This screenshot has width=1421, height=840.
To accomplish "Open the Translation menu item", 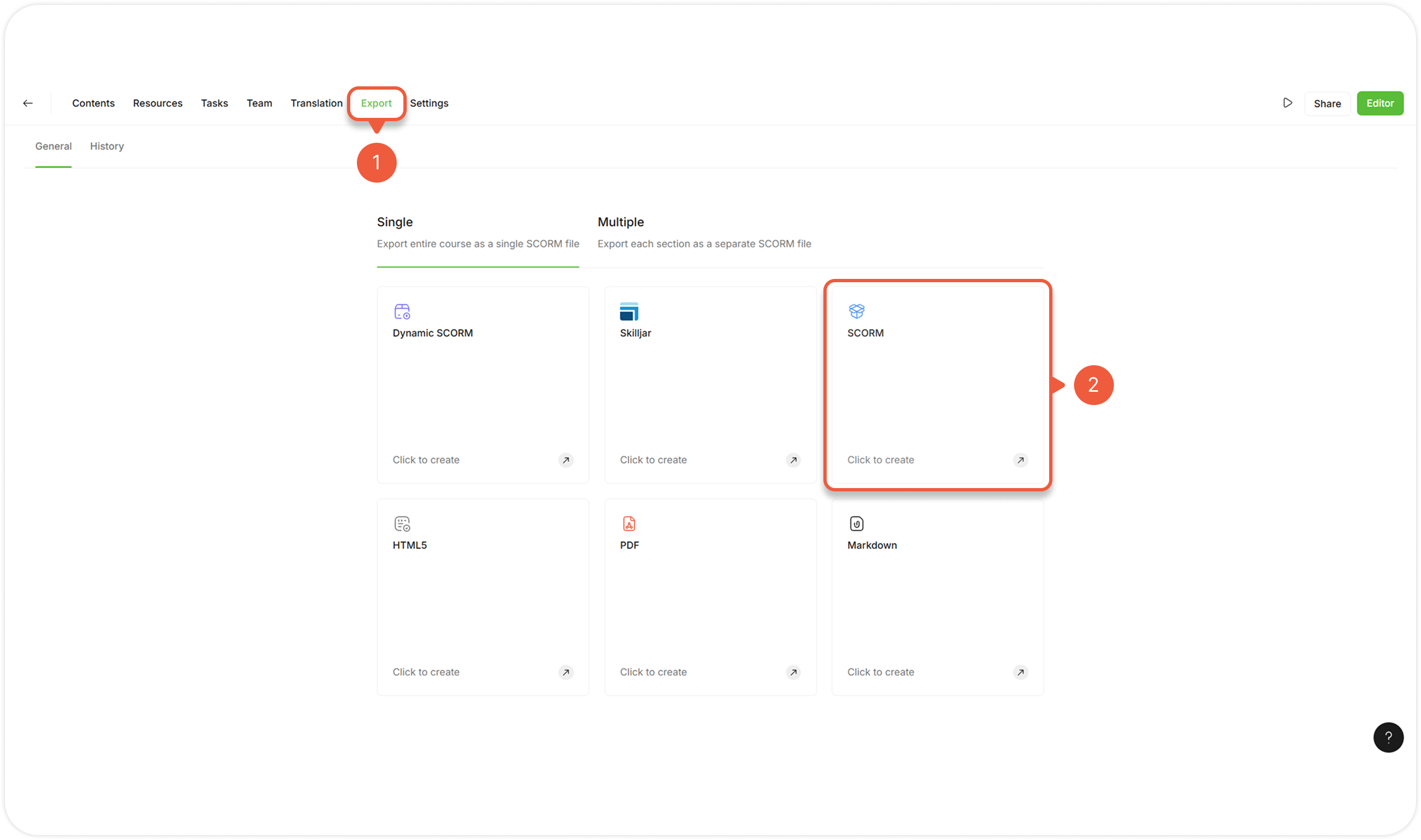I will (x=317, y=103).
